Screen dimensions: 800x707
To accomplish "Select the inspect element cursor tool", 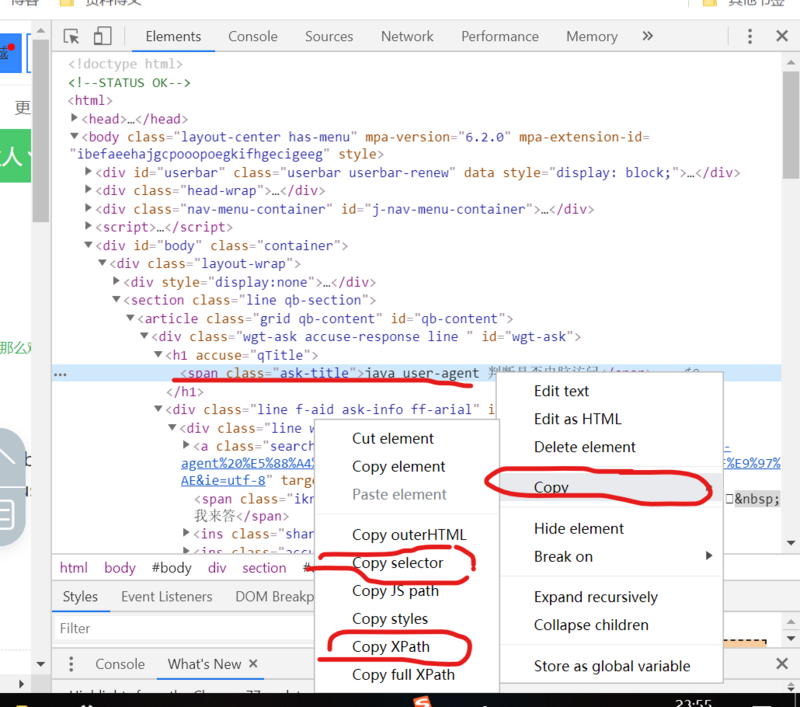I will tap(70, 36).
